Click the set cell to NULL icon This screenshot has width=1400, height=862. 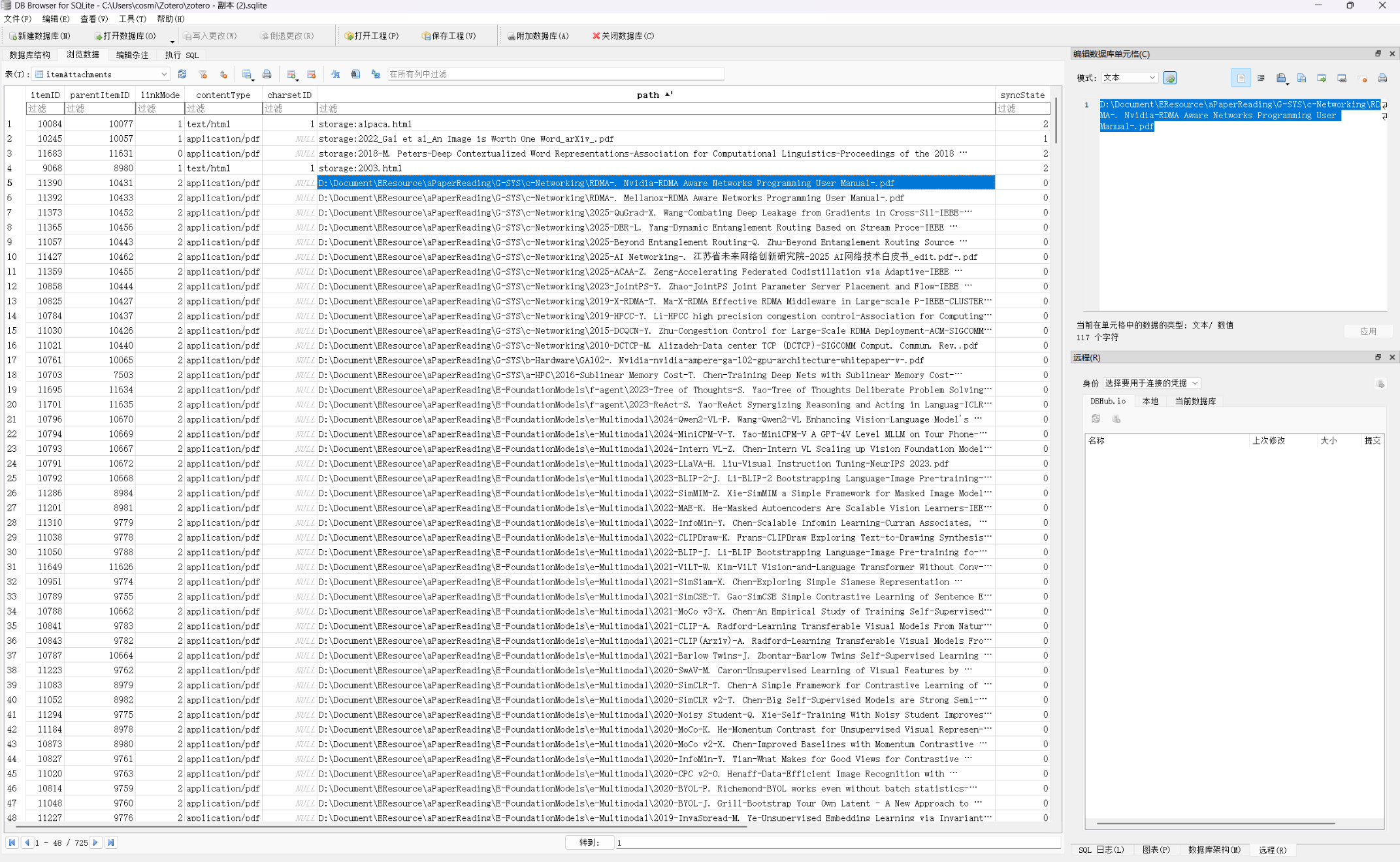1362,78
